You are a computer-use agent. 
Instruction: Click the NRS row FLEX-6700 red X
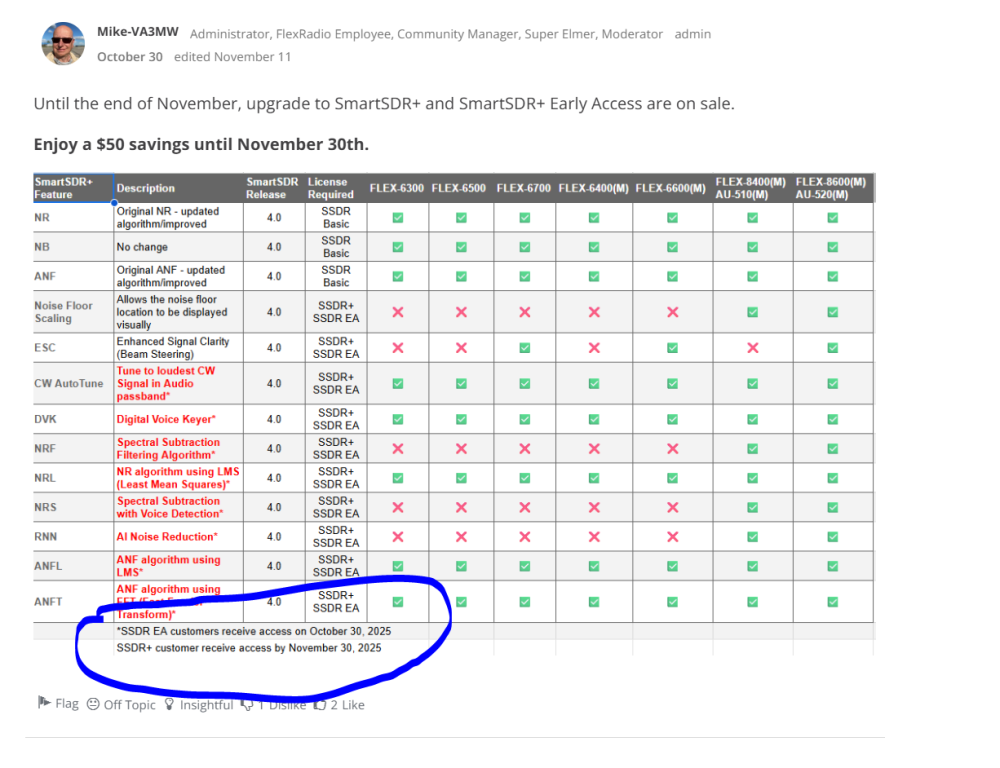tap(524, 507)
